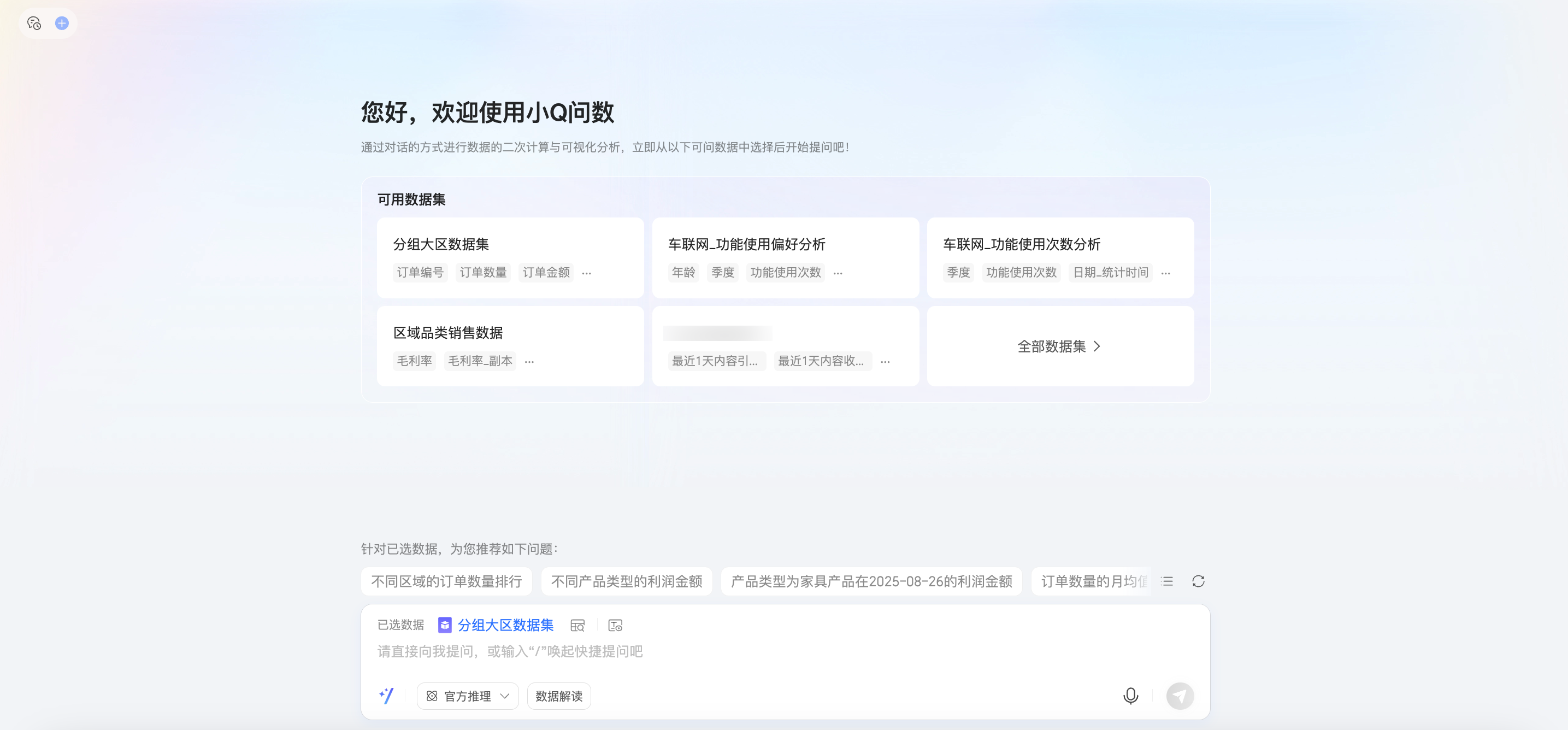Screen dimensions: 1568x730
Task: Click the 年龄 field tag
Action: click(x=683, y=272)
